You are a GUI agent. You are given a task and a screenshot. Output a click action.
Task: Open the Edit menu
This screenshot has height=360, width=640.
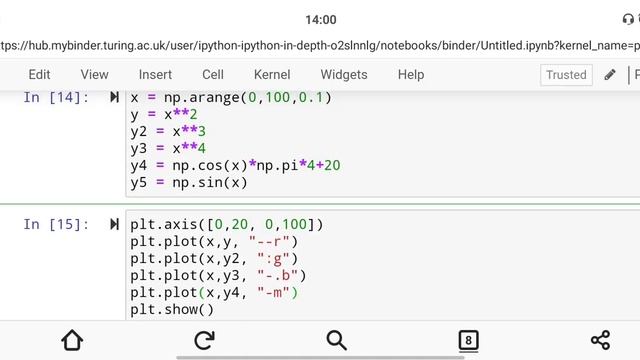39,75
